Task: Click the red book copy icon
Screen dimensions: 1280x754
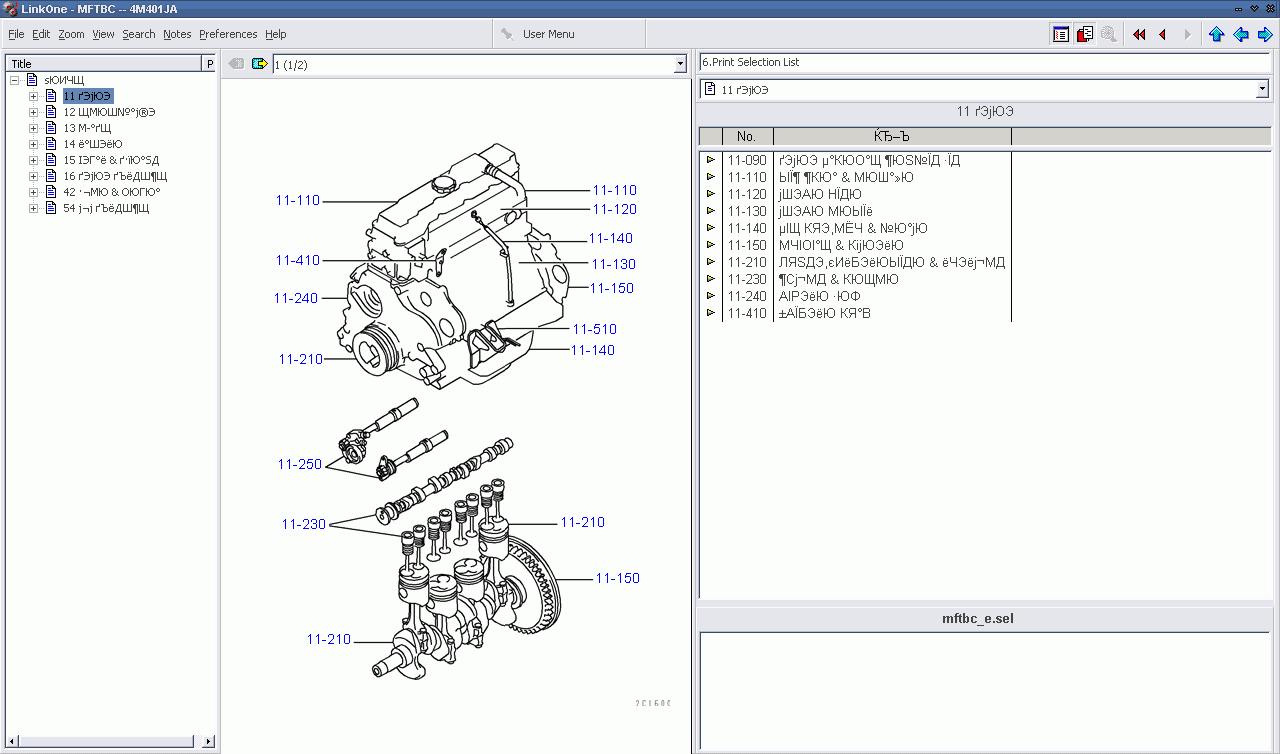Action: point(1085,34)
